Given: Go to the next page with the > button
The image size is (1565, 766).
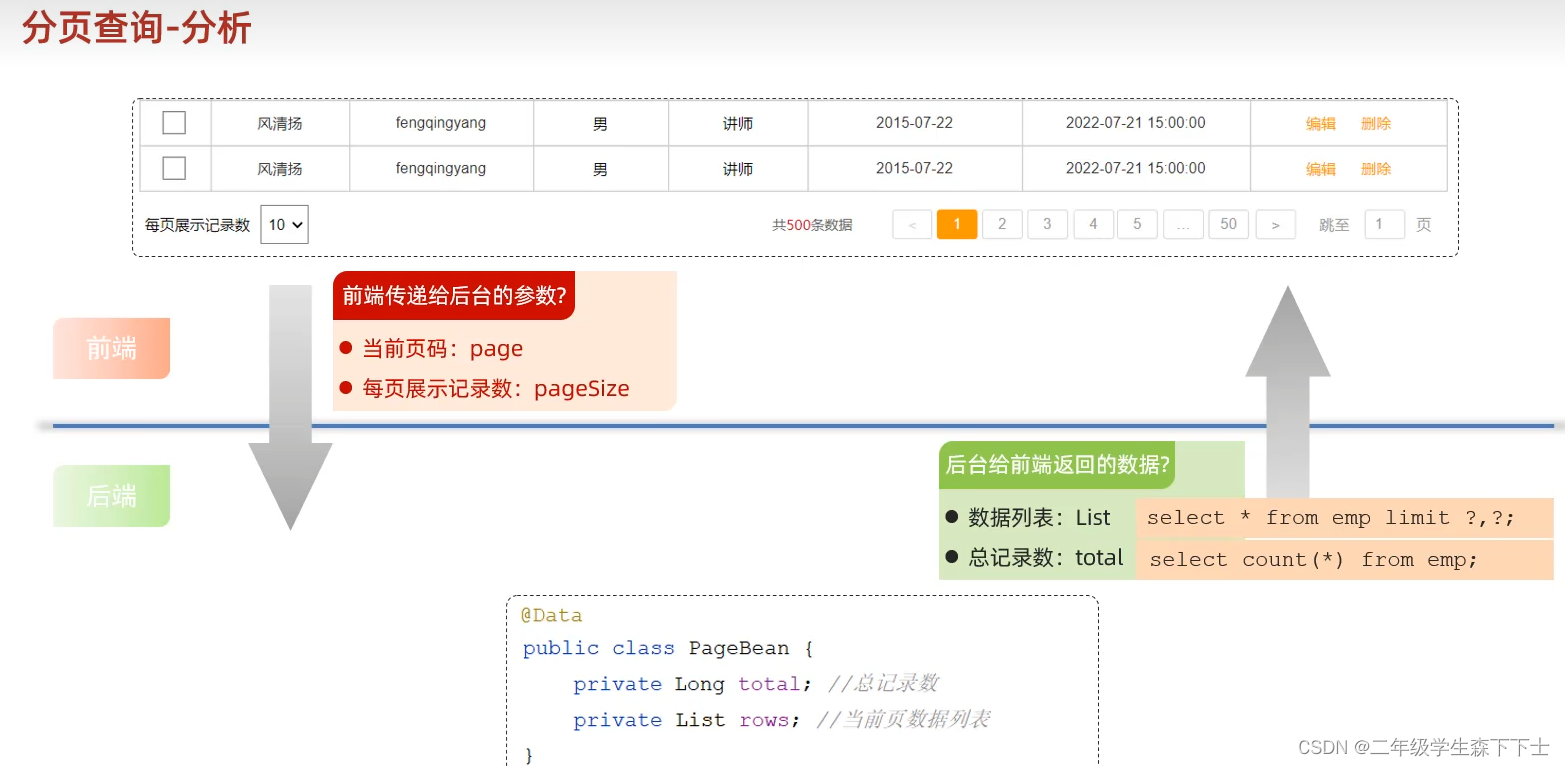Looking at the screenshot, I should 1276,225.
